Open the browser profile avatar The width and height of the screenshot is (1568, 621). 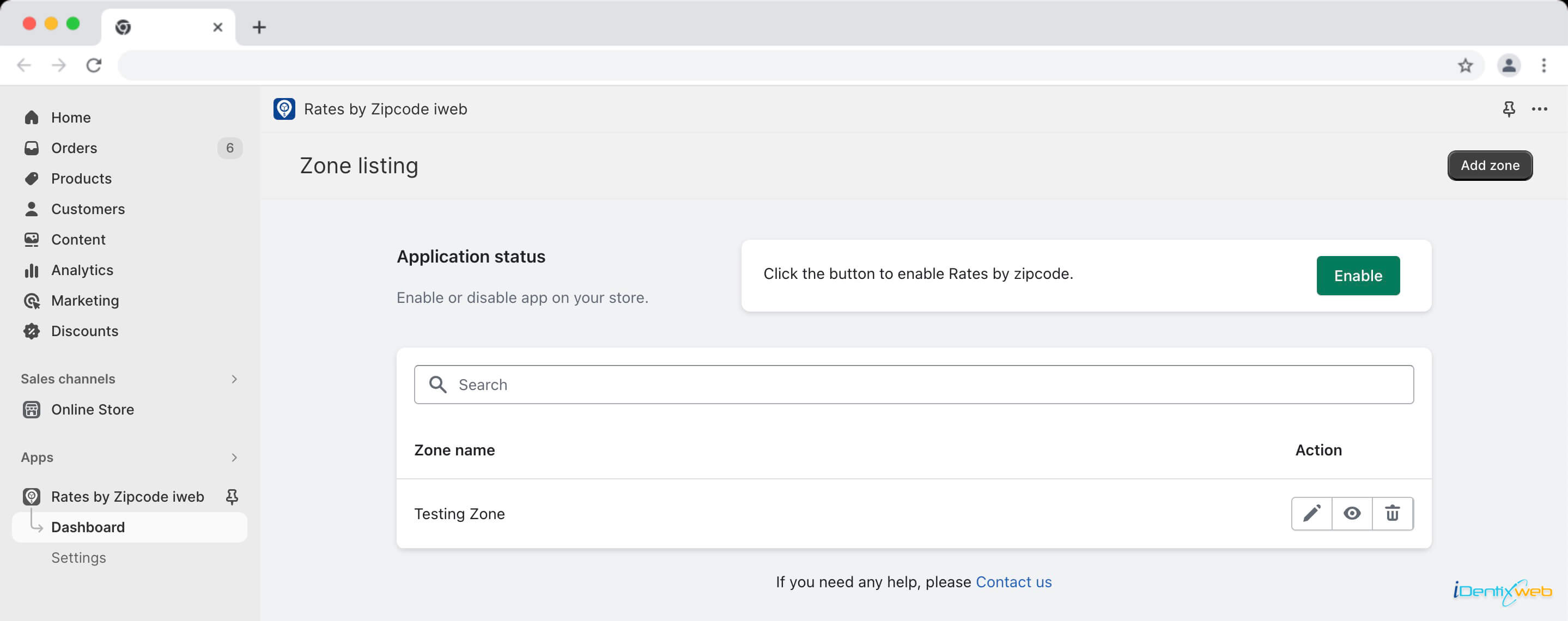pos(1509,65)
